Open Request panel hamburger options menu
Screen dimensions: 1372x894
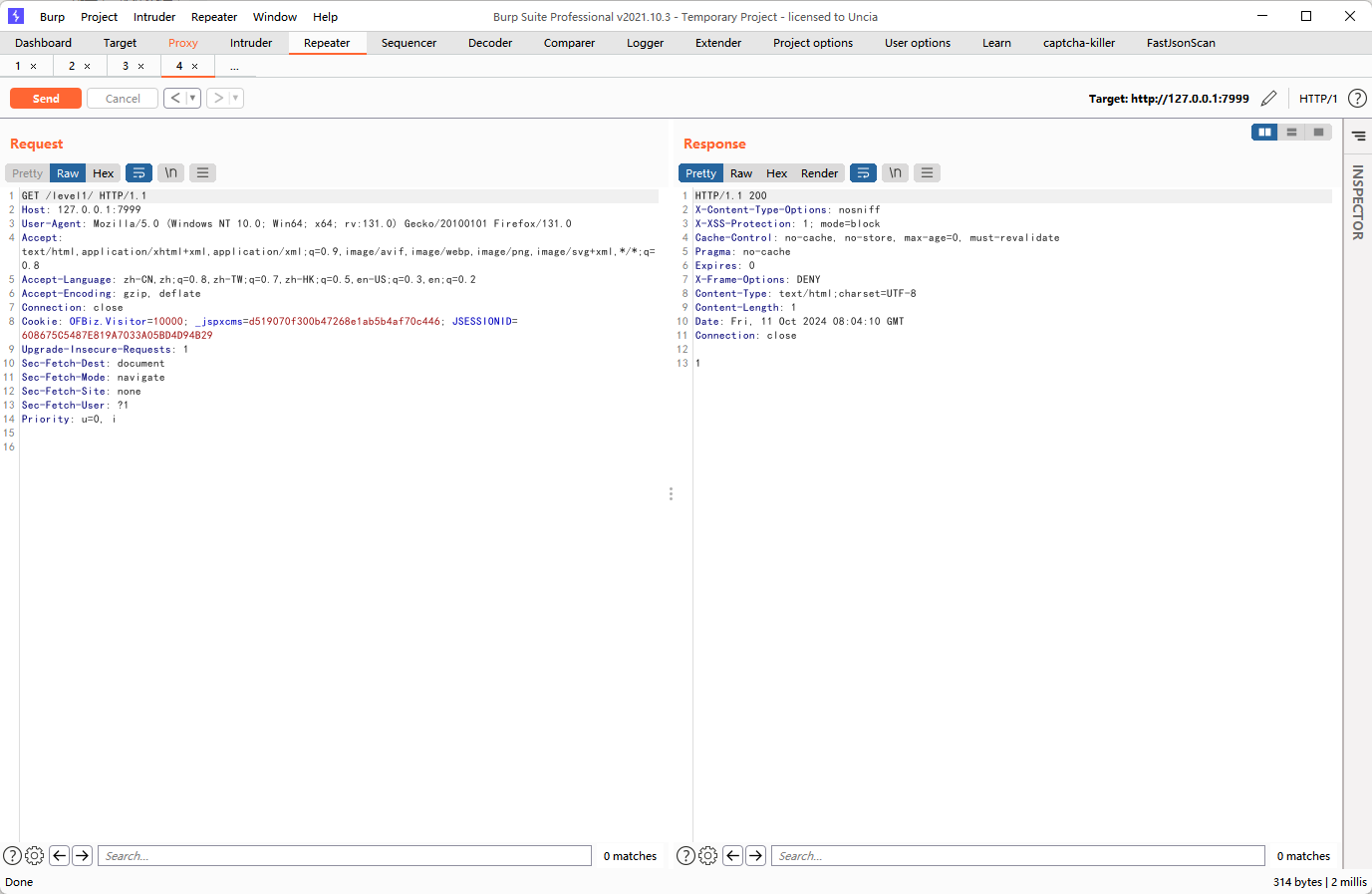(x=202, y=172)
